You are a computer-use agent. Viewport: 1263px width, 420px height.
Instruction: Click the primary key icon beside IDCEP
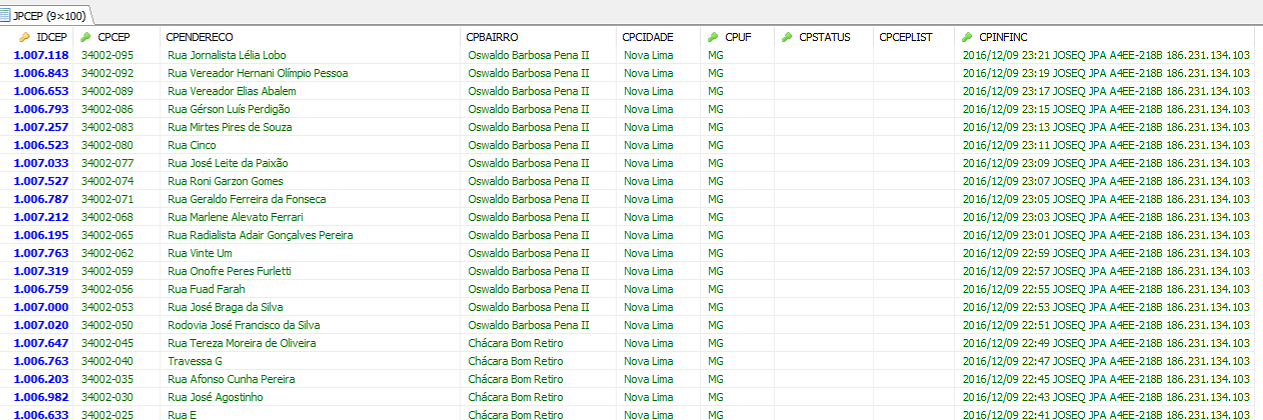[24, 37]
